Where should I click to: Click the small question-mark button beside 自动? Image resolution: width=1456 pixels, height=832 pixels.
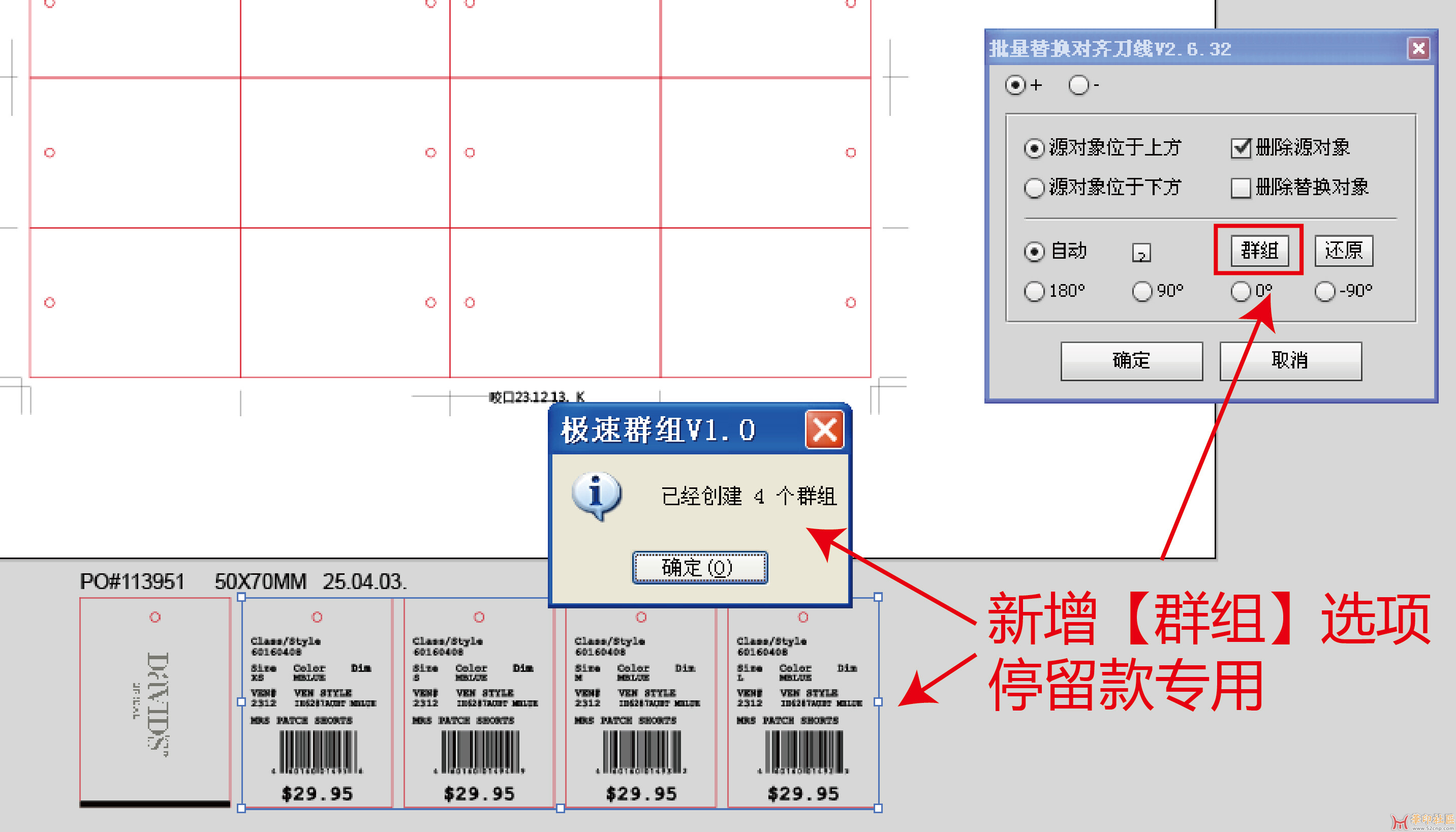(x=1141, y=253)
